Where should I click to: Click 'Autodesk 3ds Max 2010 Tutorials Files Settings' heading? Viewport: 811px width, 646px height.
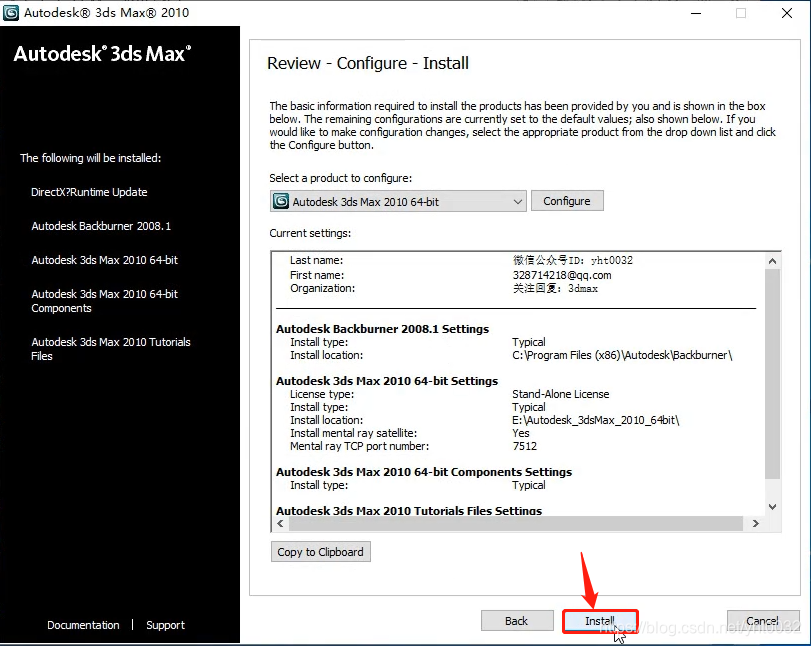409,510
